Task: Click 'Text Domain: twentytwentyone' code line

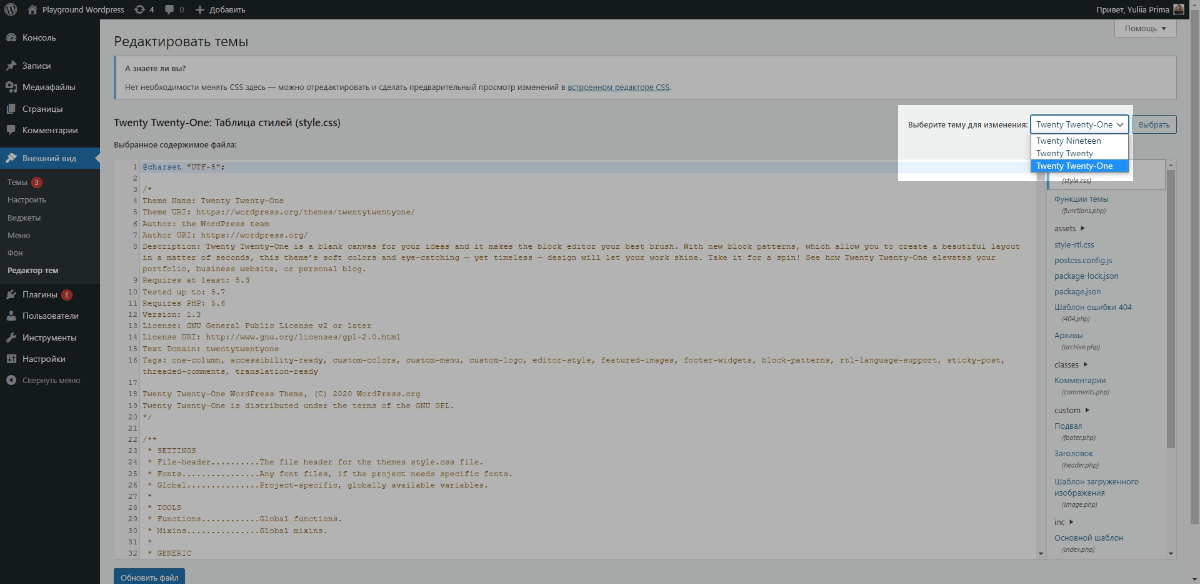Action: tap(211, 348)
